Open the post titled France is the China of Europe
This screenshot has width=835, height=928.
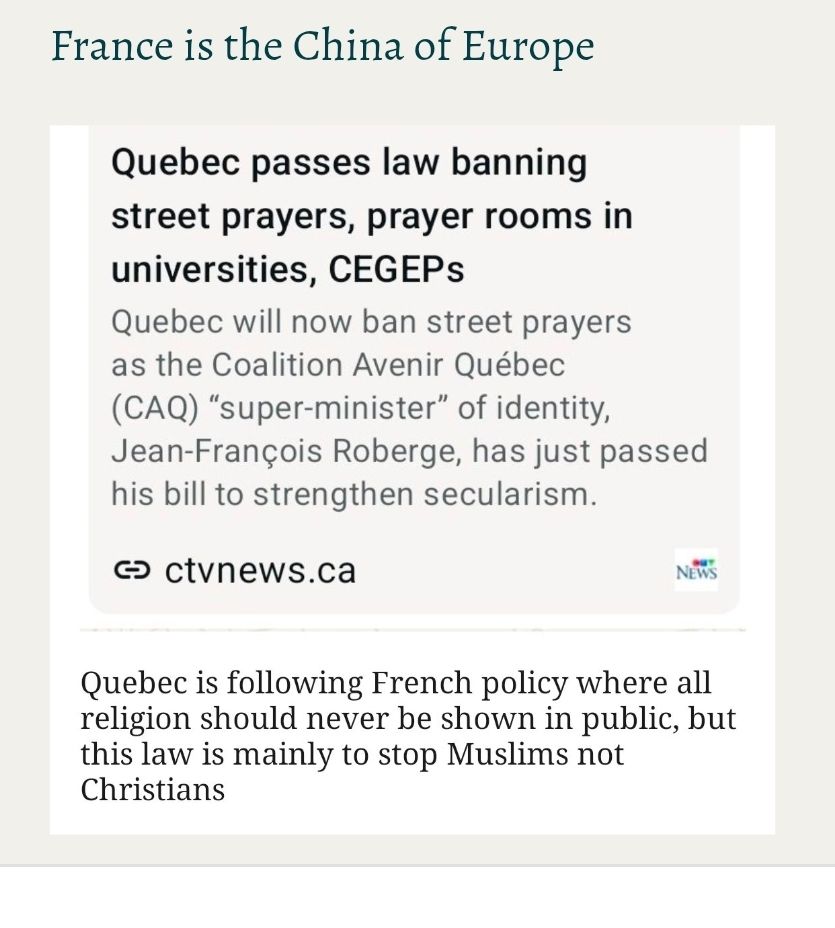point(322,46)
